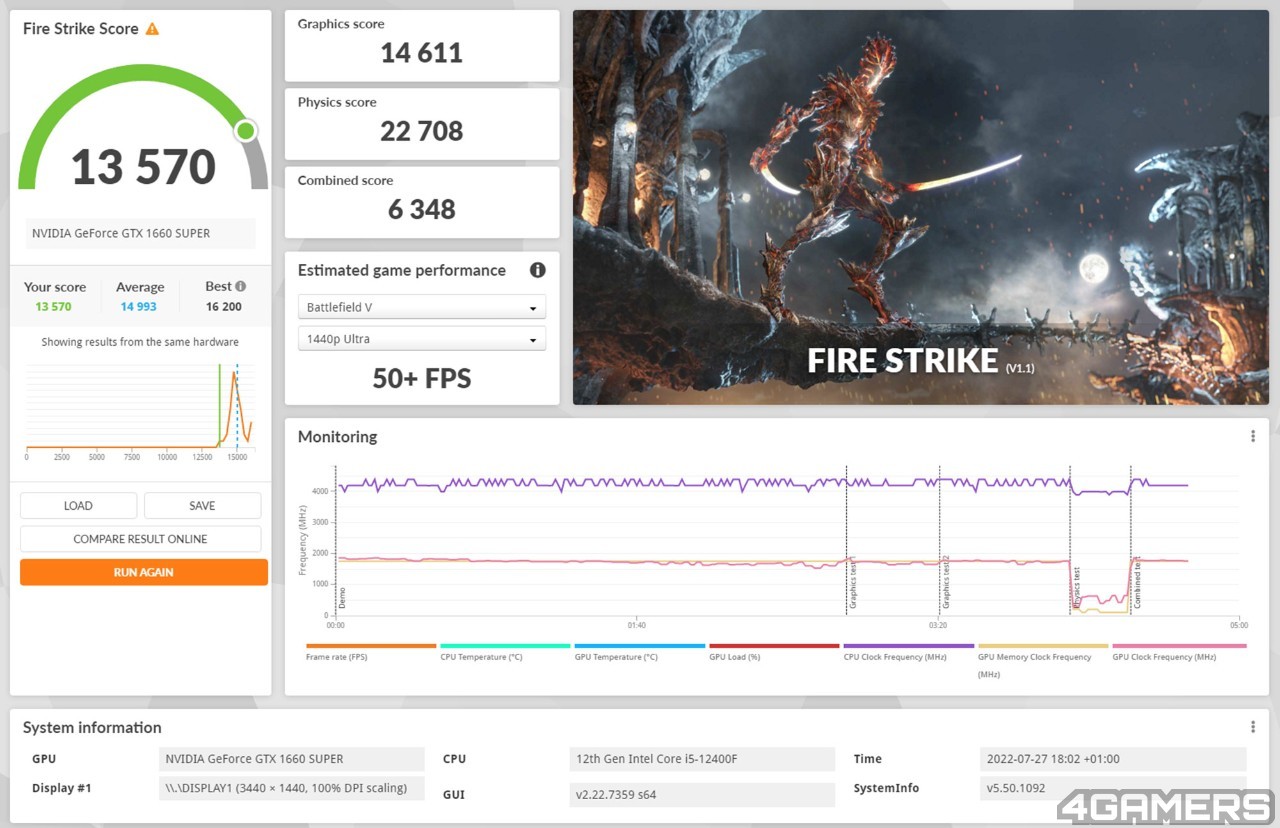
Task: Click the Graphics test 2 chart marker
Action: [945, 584]
